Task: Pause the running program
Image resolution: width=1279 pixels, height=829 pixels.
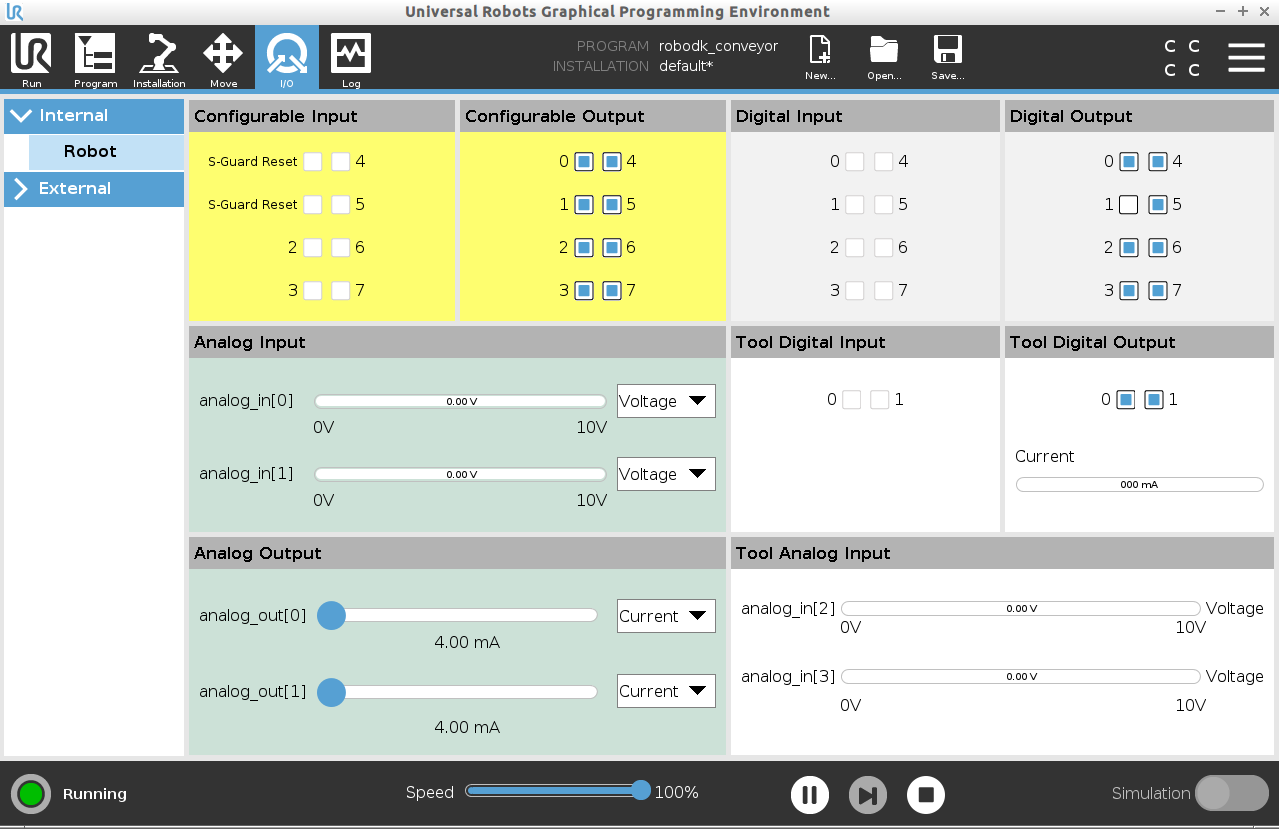Action: (x=810, y=795)
